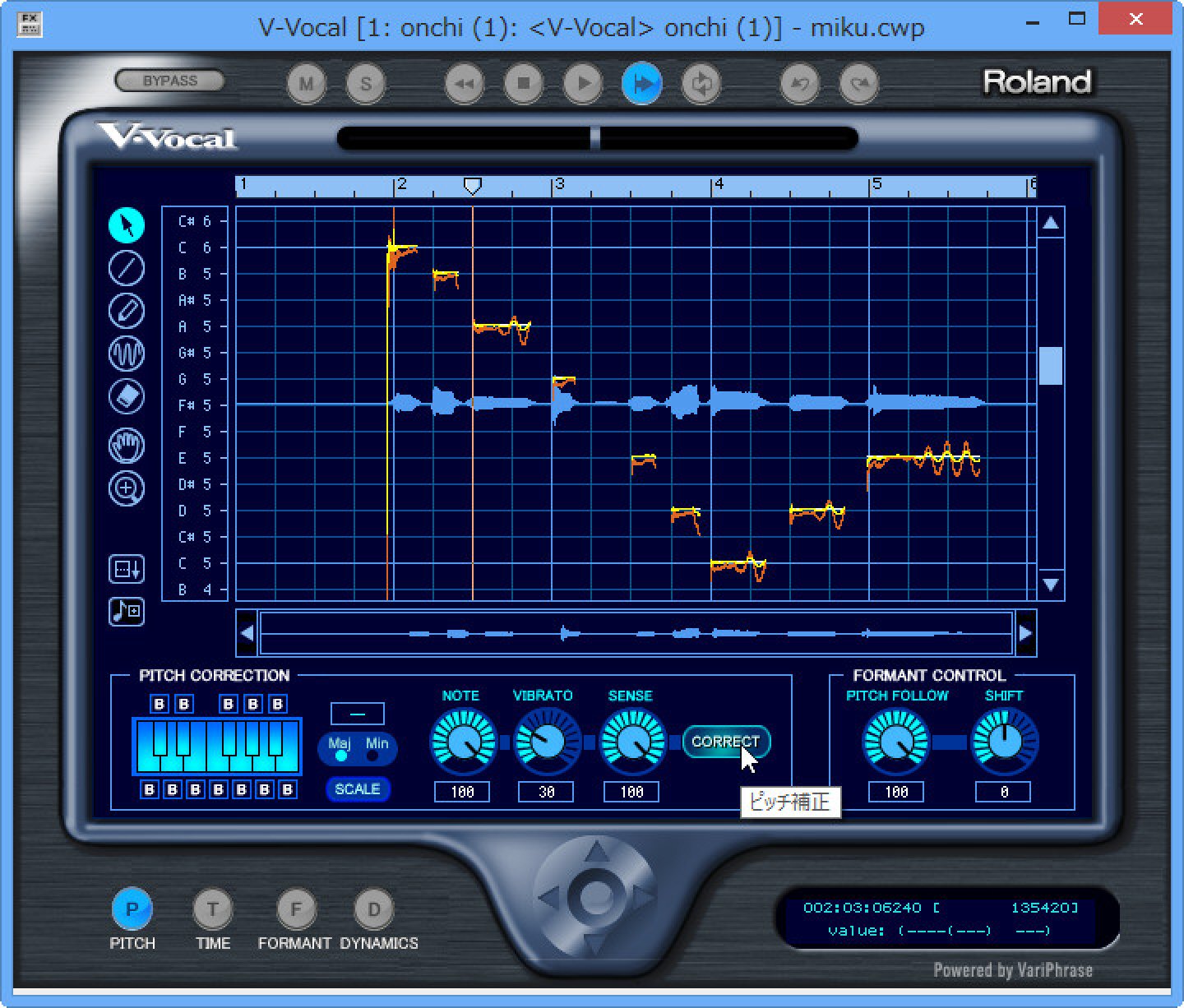Click the SHIFT value field showing 0
The width and height of the screenshot is (1184, 1008).
pyautogui.click(x=1004, y=792)
